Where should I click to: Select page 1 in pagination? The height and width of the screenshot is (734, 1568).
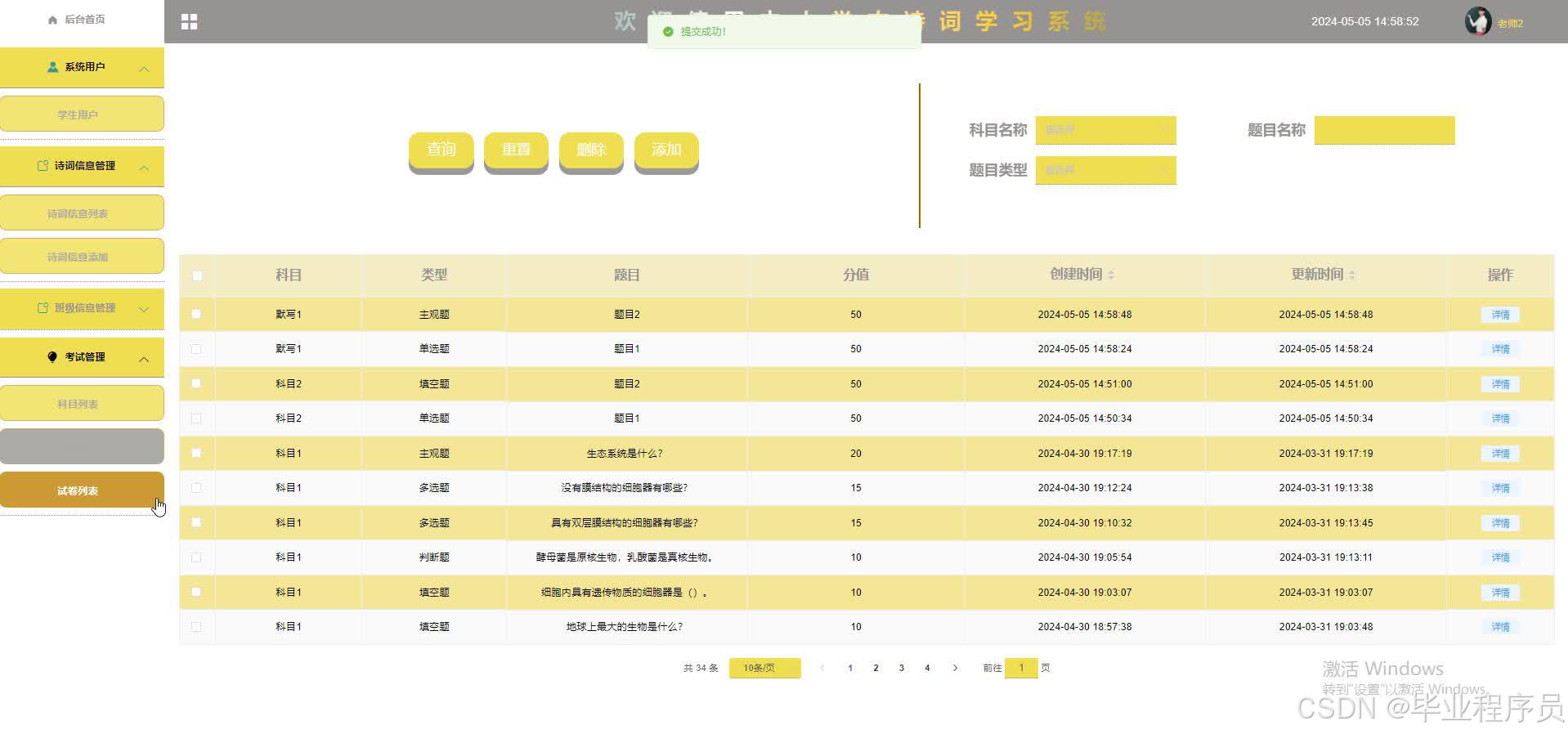click(850, 668)
